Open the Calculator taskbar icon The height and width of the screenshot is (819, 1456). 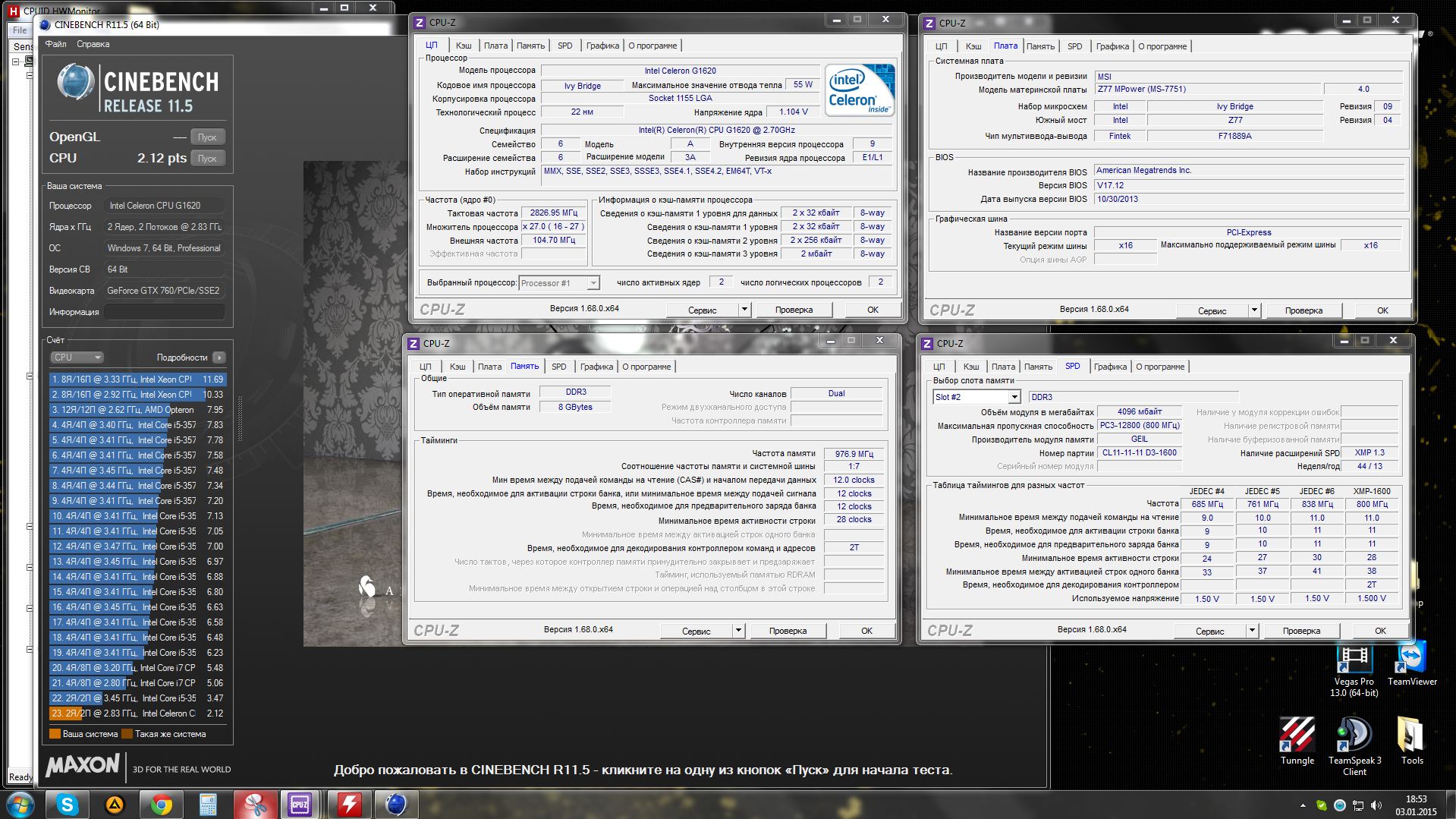208,805
